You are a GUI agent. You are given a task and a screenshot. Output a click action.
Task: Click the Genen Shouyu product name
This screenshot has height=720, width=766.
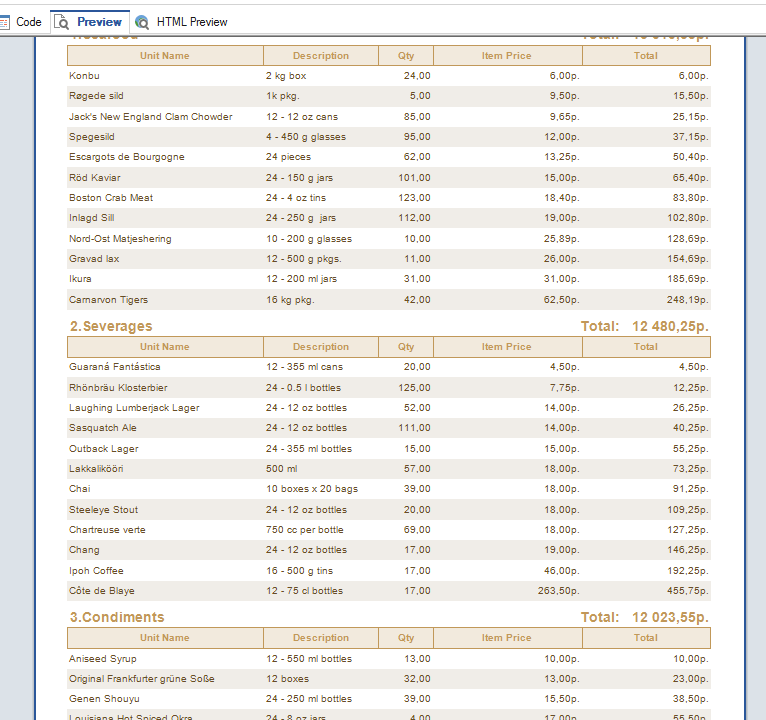click(x=104, y=699)
